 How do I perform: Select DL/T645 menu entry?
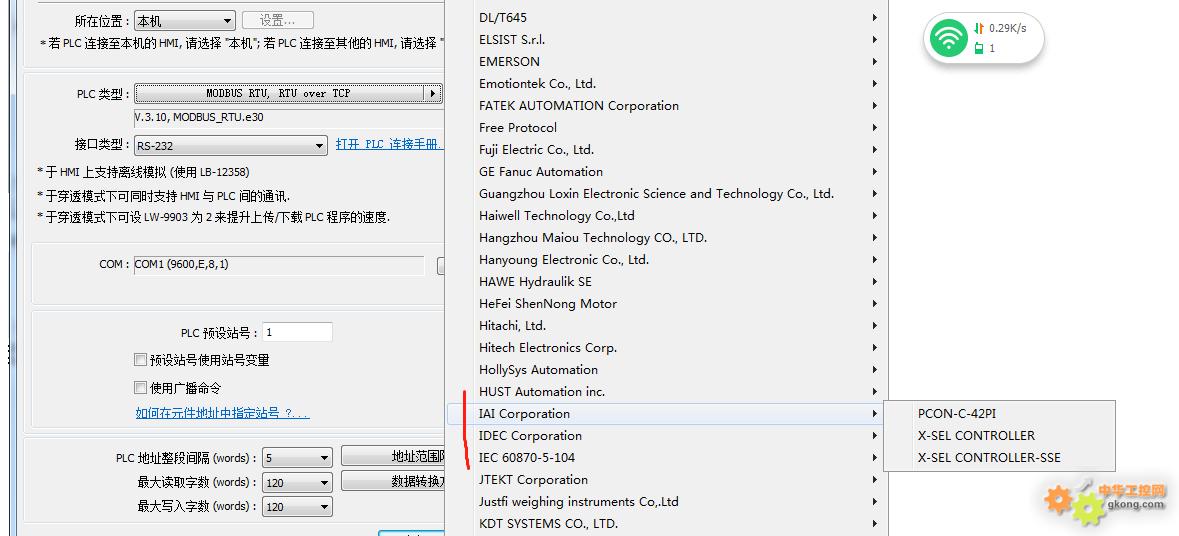click(x=667, y=17)
